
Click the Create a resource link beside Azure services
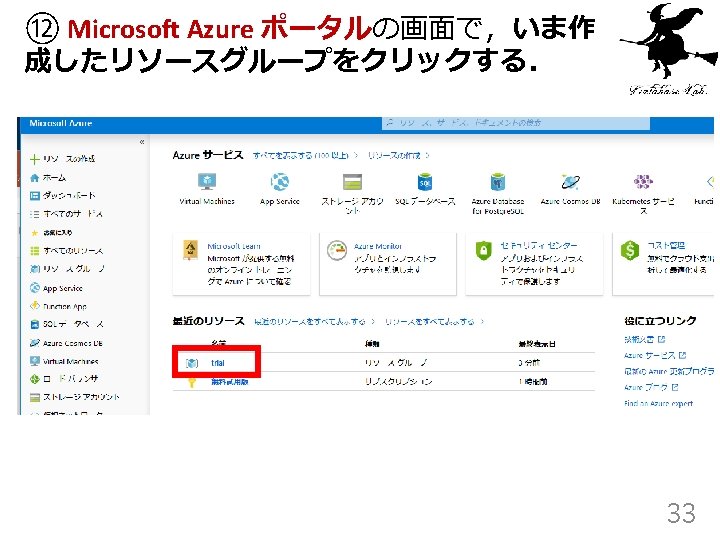coord(394,156)
